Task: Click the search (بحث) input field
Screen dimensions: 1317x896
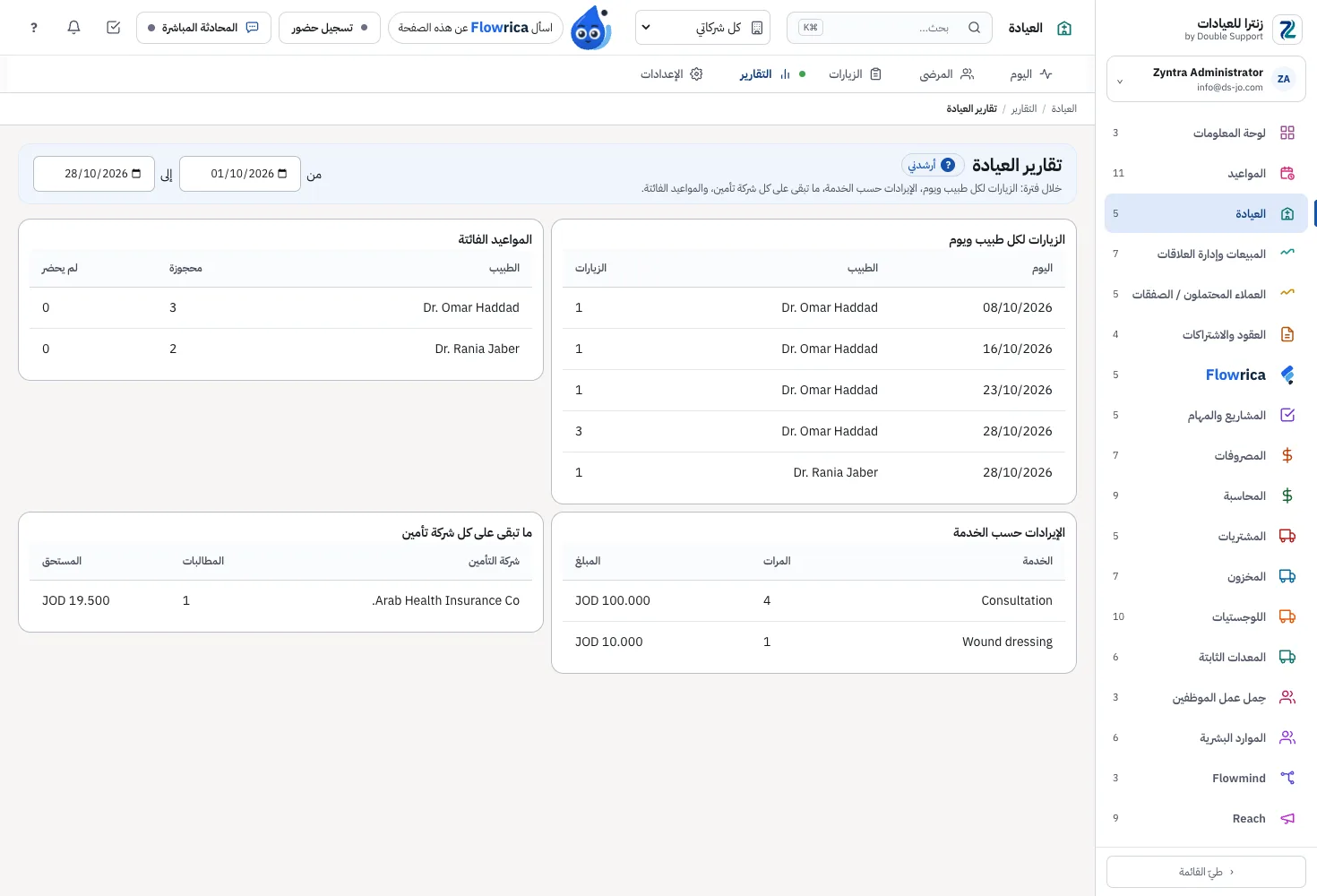Action: point(889,28)
